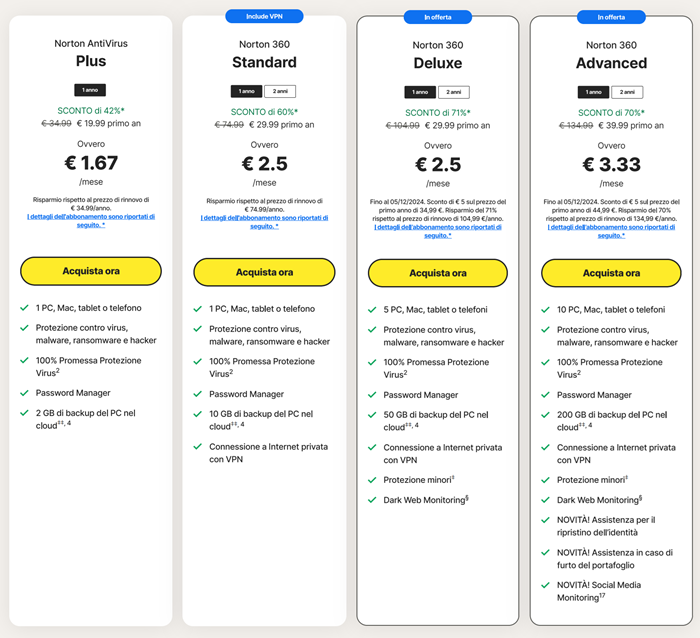Click checkmark icon next to Social Media Monitoring
The image size is (700, 638).
pyautogui.click(x=544, y=584)
